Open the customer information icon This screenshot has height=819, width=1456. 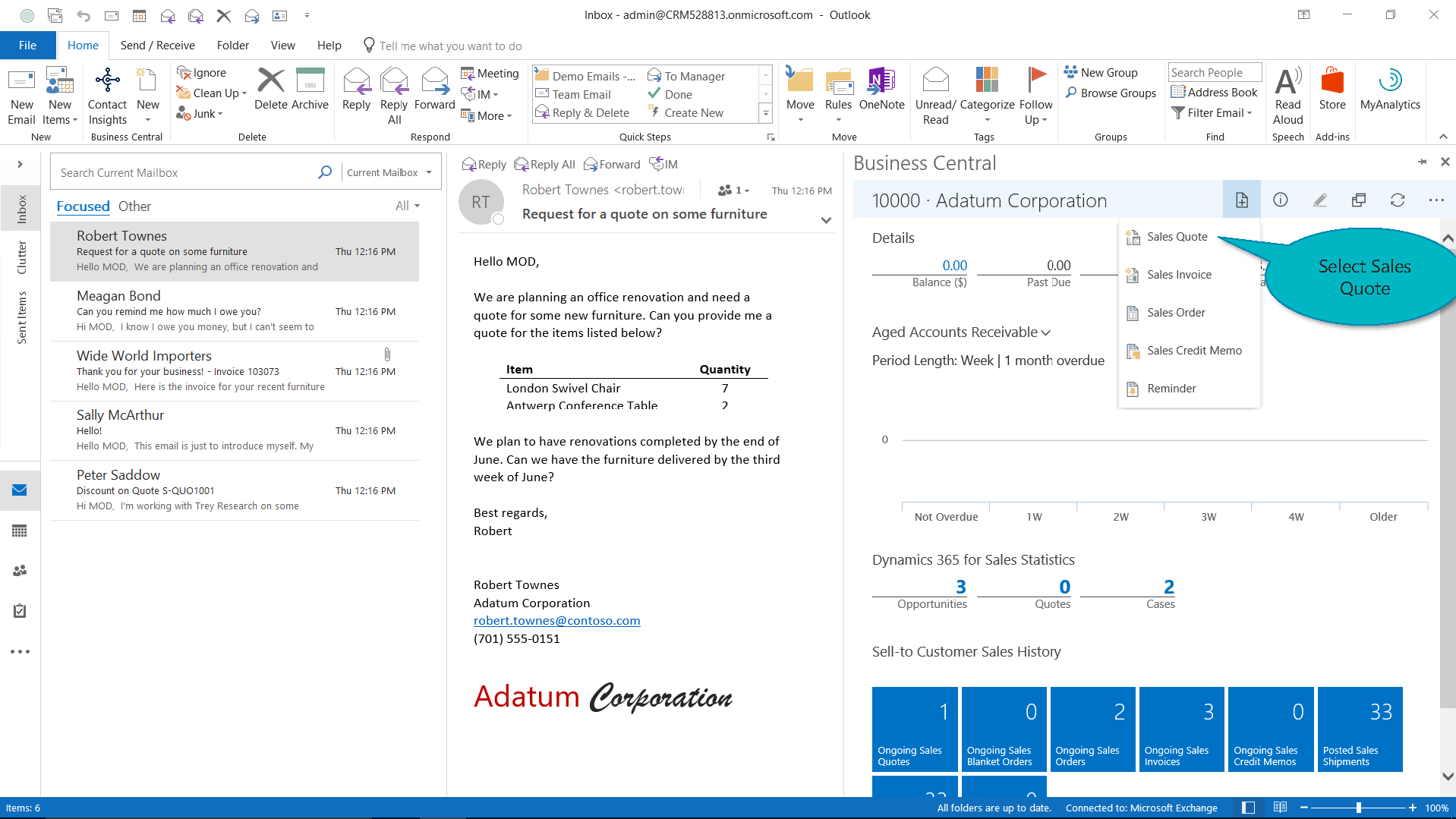(1280, 200)
